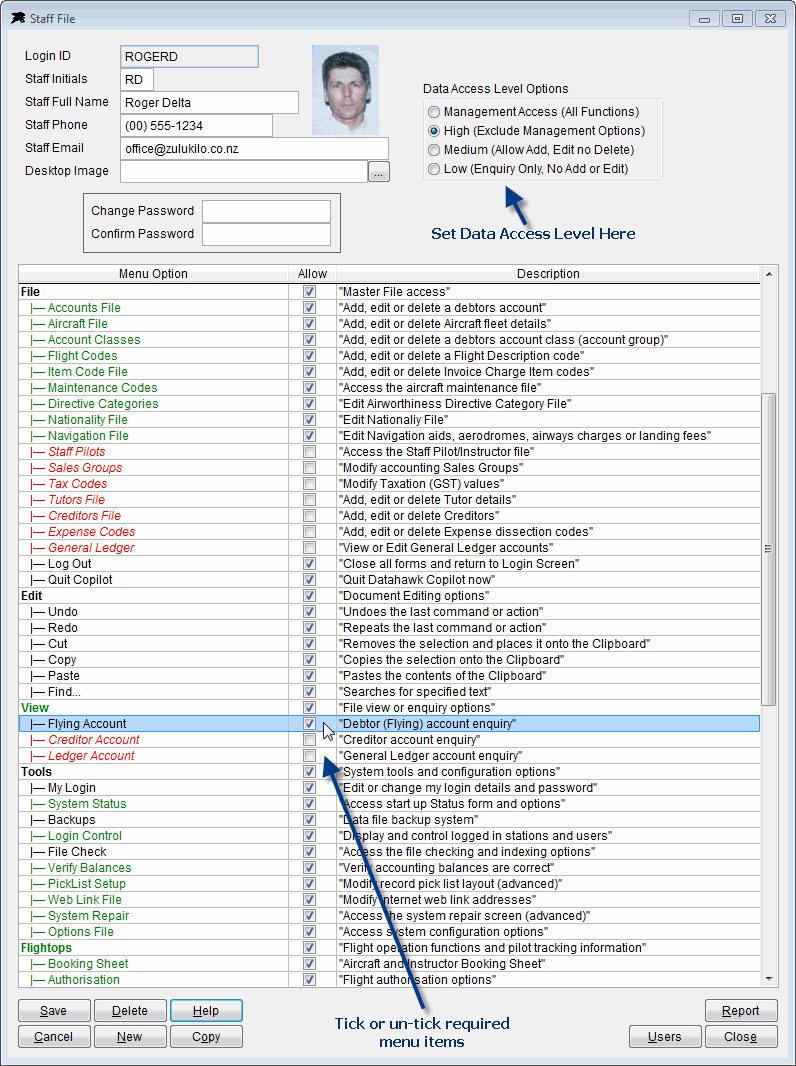Select High (Exclude Management Options) access
The image size is (796, 1066).
tap(434, 131)
